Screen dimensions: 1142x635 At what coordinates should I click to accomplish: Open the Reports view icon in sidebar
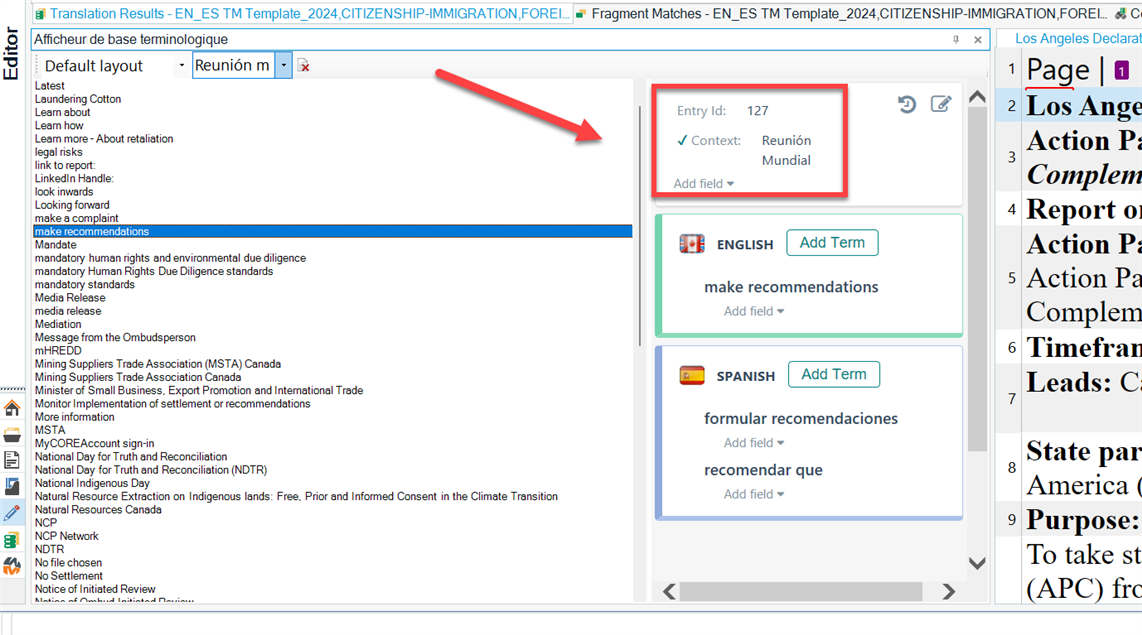coord(12,486)
